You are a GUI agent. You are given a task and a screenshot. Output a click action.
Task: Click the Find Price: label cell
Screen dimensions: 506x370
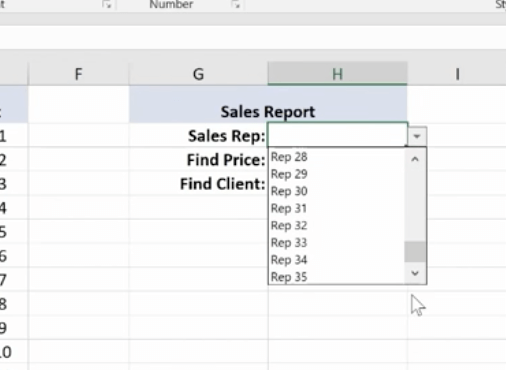pyautogui.click(x=198, y=160)
